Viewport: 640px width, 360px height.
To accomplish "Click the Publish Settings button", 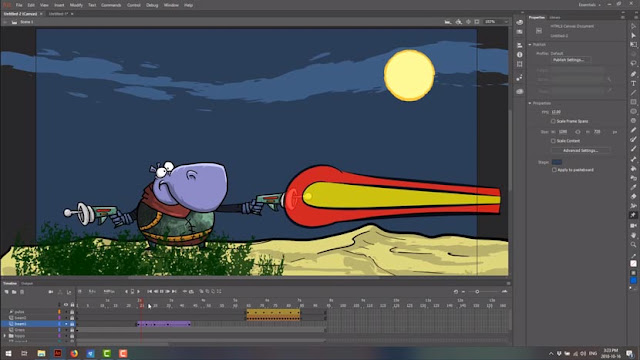I will point(569,60).
